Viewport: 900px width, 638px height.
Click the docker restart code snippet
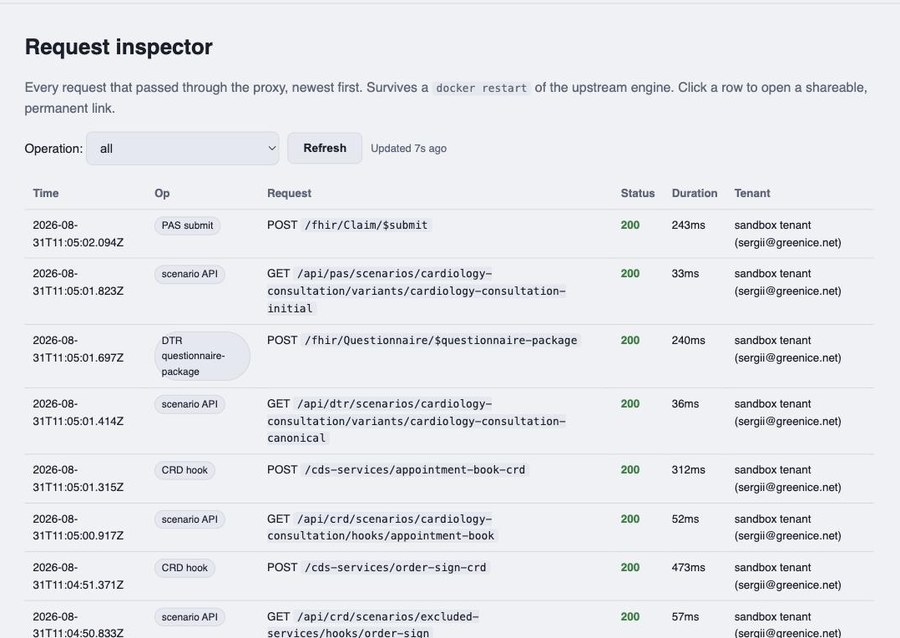pyautogui.click(x=482, y=88)
